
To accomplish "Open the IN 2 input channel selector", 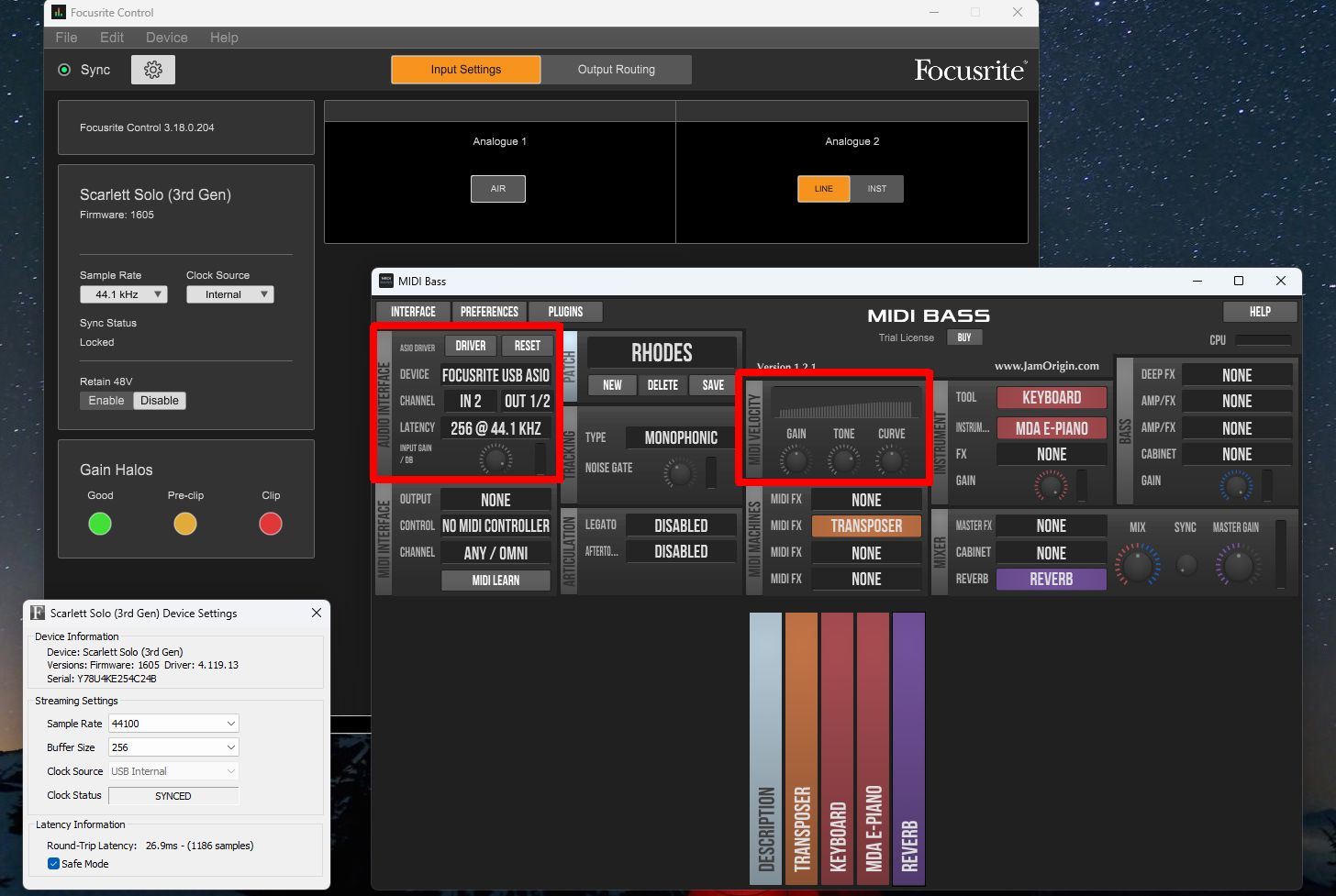I will pos(471,401).
